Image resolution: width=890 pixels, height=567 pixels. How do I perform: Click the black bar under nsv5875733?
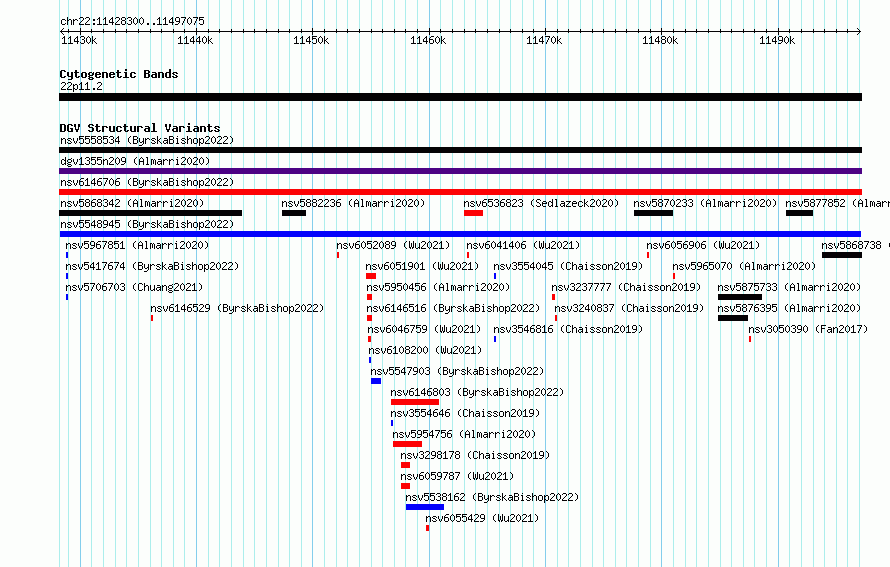[740, 297]
